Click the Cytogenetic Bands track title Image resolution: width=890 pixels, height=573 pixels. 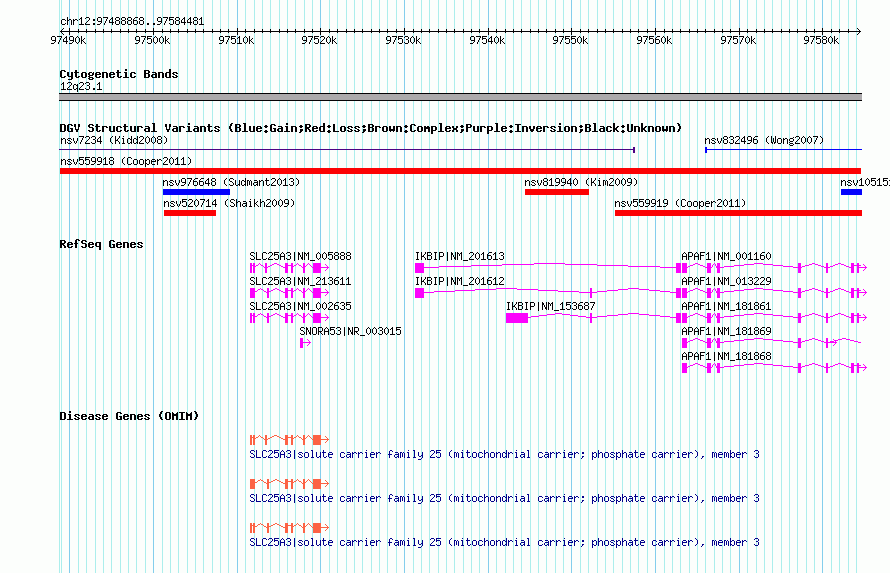pyautogui.click(x=119, y=74)
